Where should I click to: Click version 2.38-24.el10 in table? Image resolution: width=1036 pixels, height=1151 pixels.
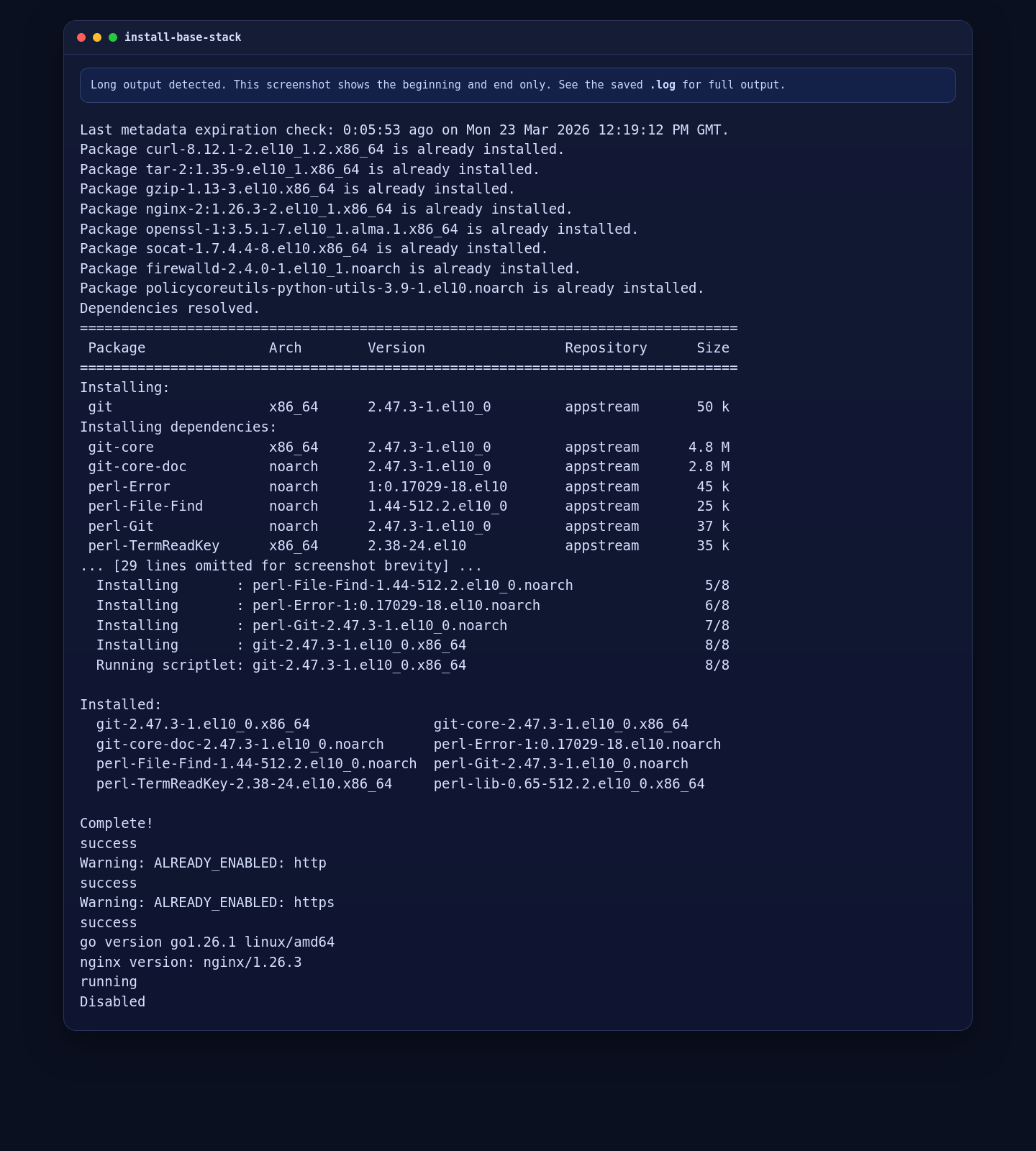pos(417,546)
